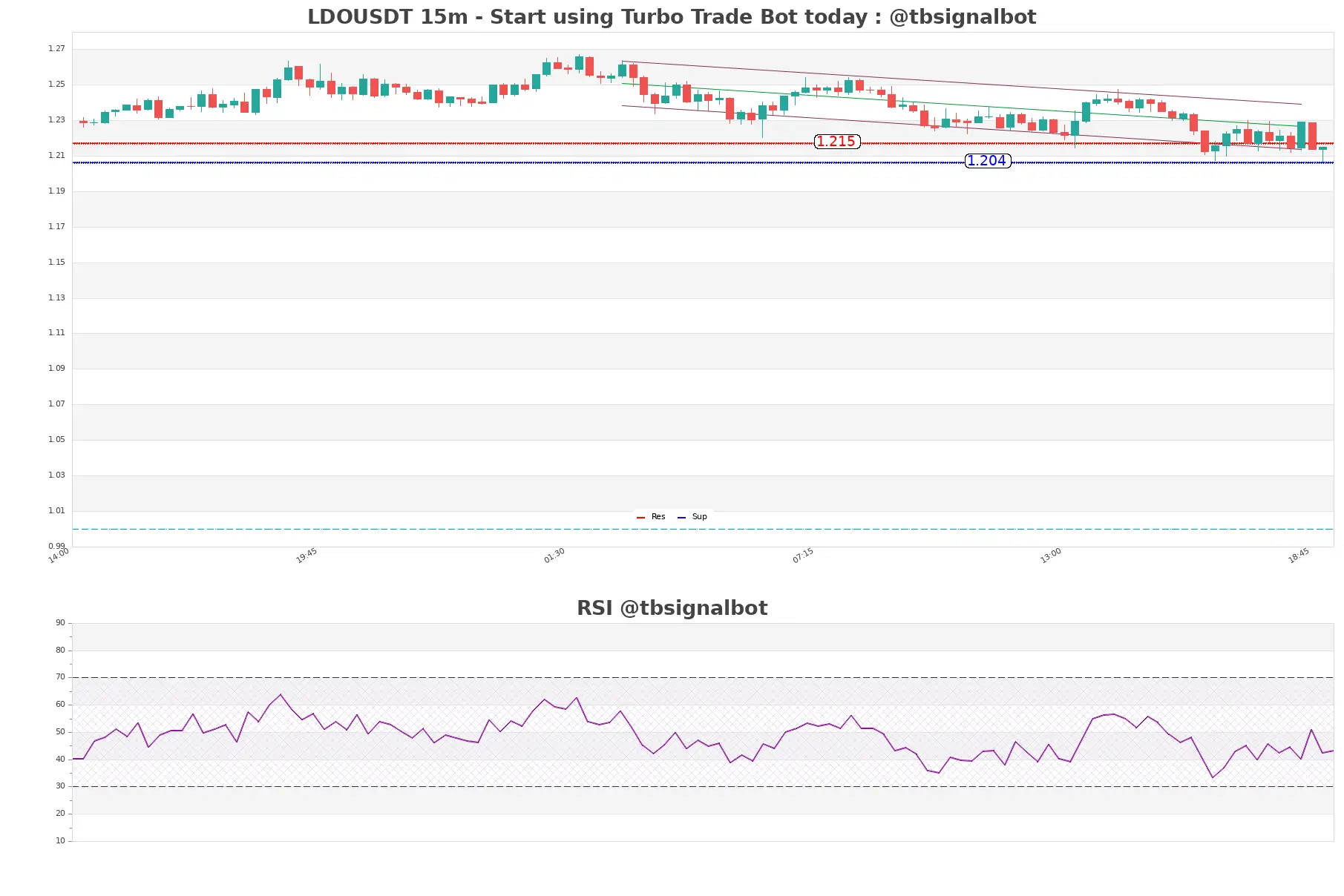The width and height of the screenshot is (1344, 896).
Task: Click the 1.03 price axis label
Action: pyautogui.click(x=56, y=475)
